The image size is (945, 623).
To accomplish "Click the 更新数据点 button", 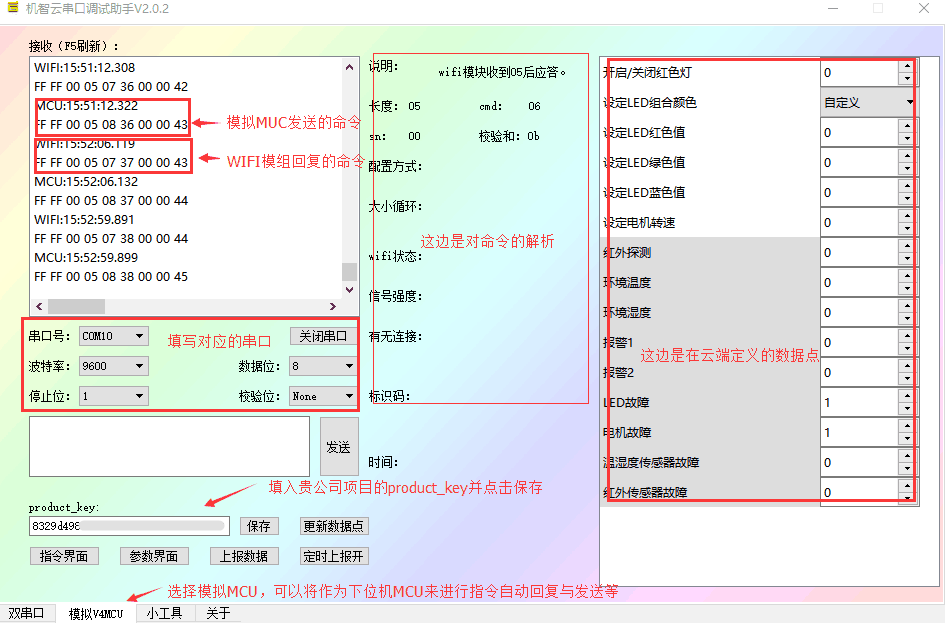I will [333, 525].
